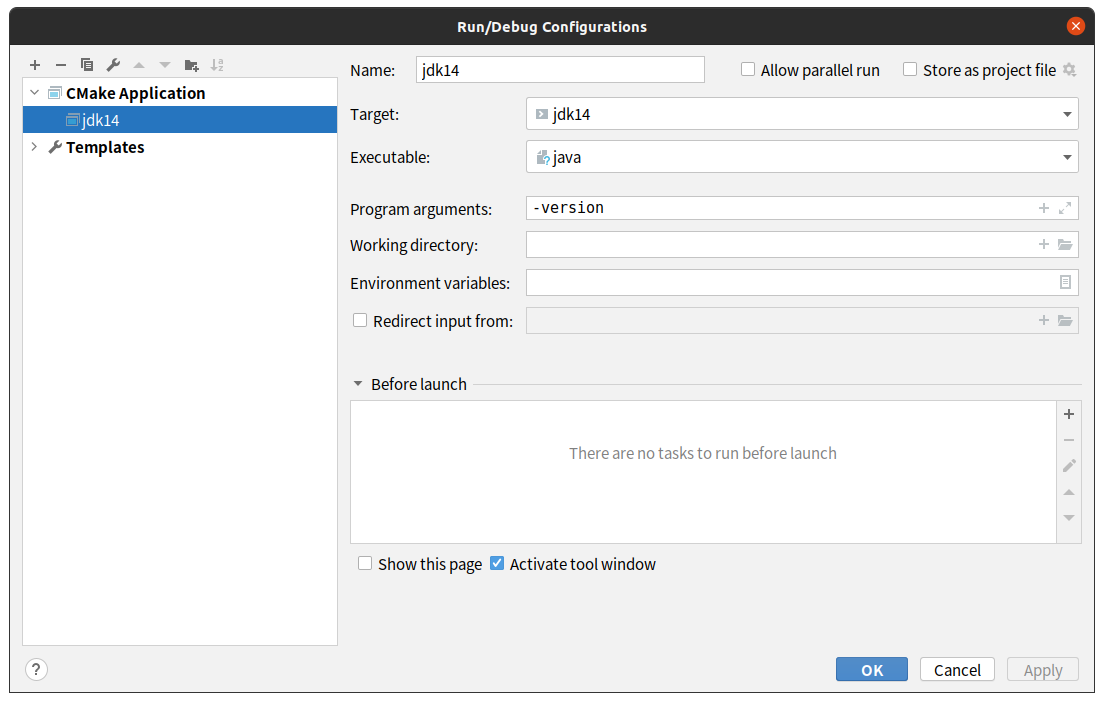Edit environment variables list icon

[1065, 283]
